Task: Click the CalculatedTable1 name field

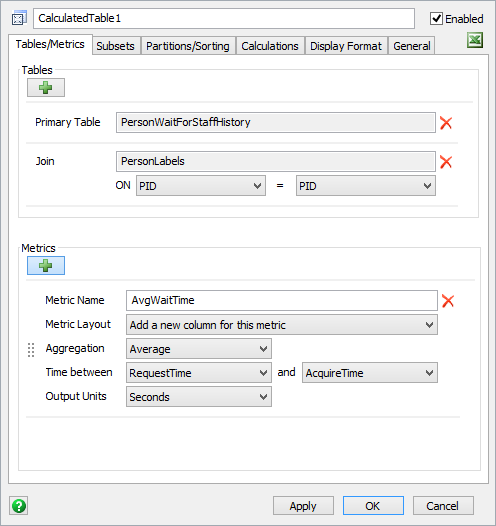Action: [x=224, y=18]
